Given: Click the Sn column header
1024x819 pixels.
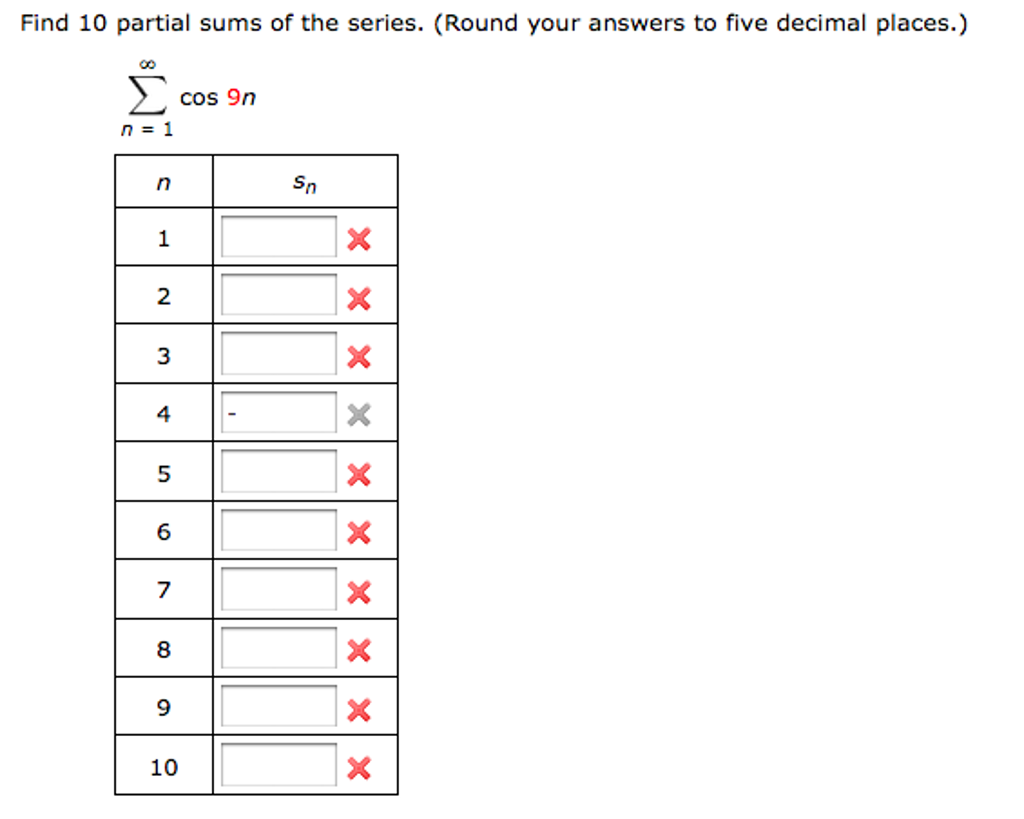Looking at the screenshot, I should point(303,181).
